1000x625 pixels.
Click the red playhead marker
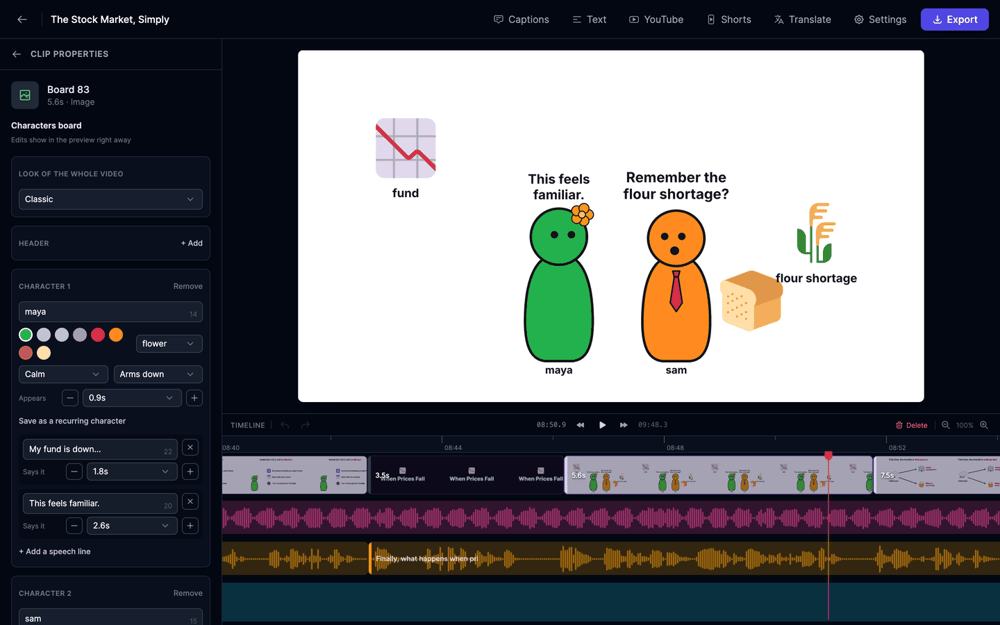coord(828,455)
